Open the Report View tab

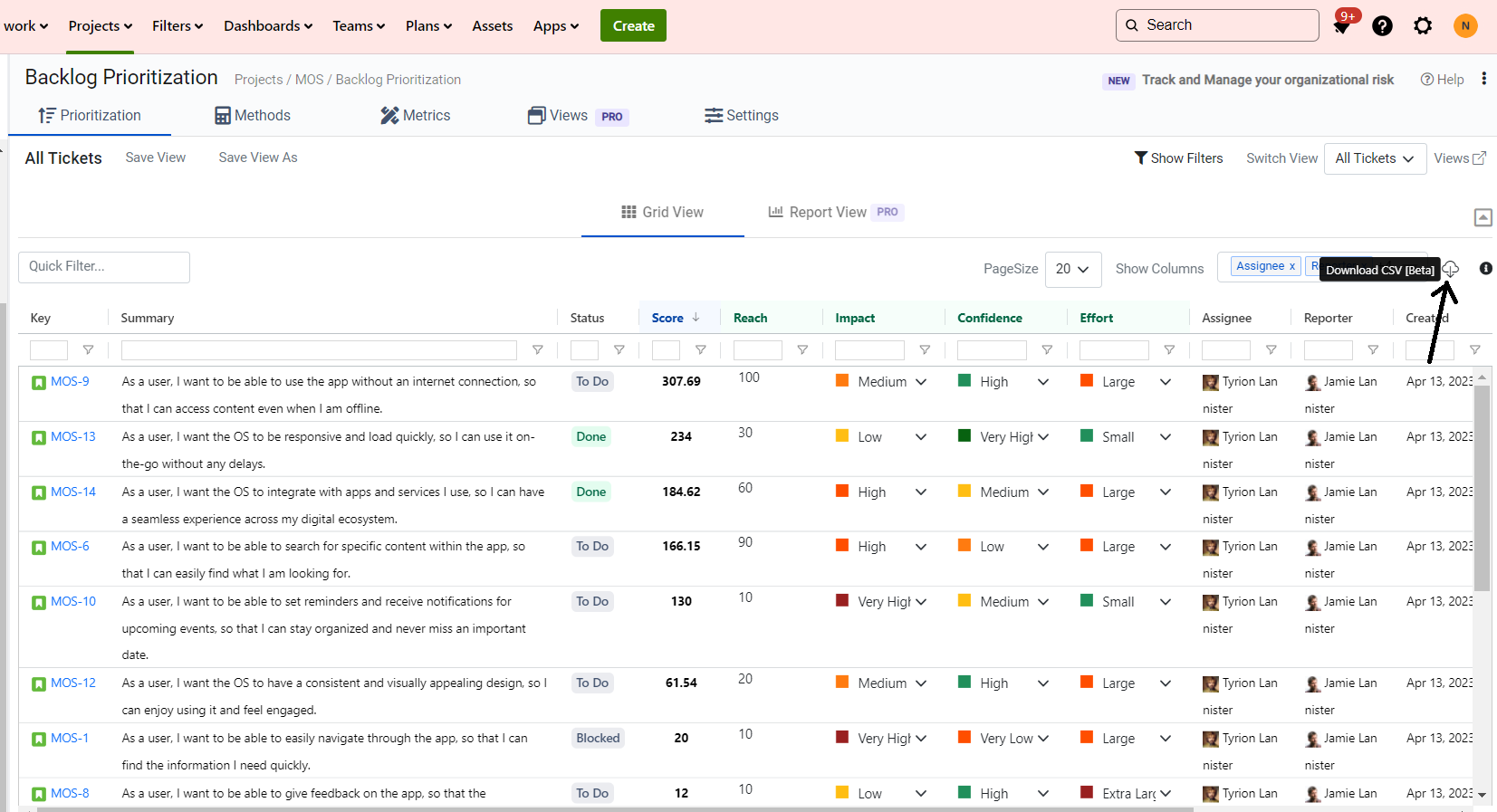[x=827, y=212]
